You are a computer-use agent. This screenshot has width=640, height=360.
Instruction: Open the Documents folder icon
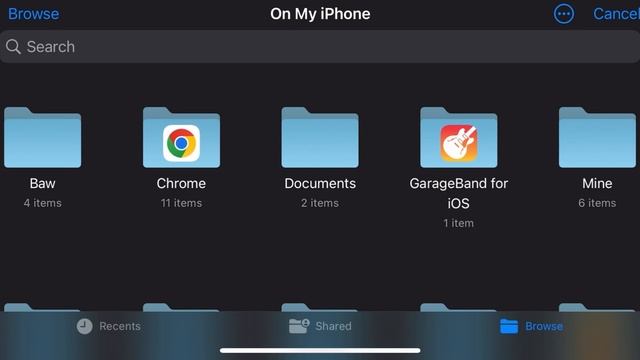click(320, 137)
